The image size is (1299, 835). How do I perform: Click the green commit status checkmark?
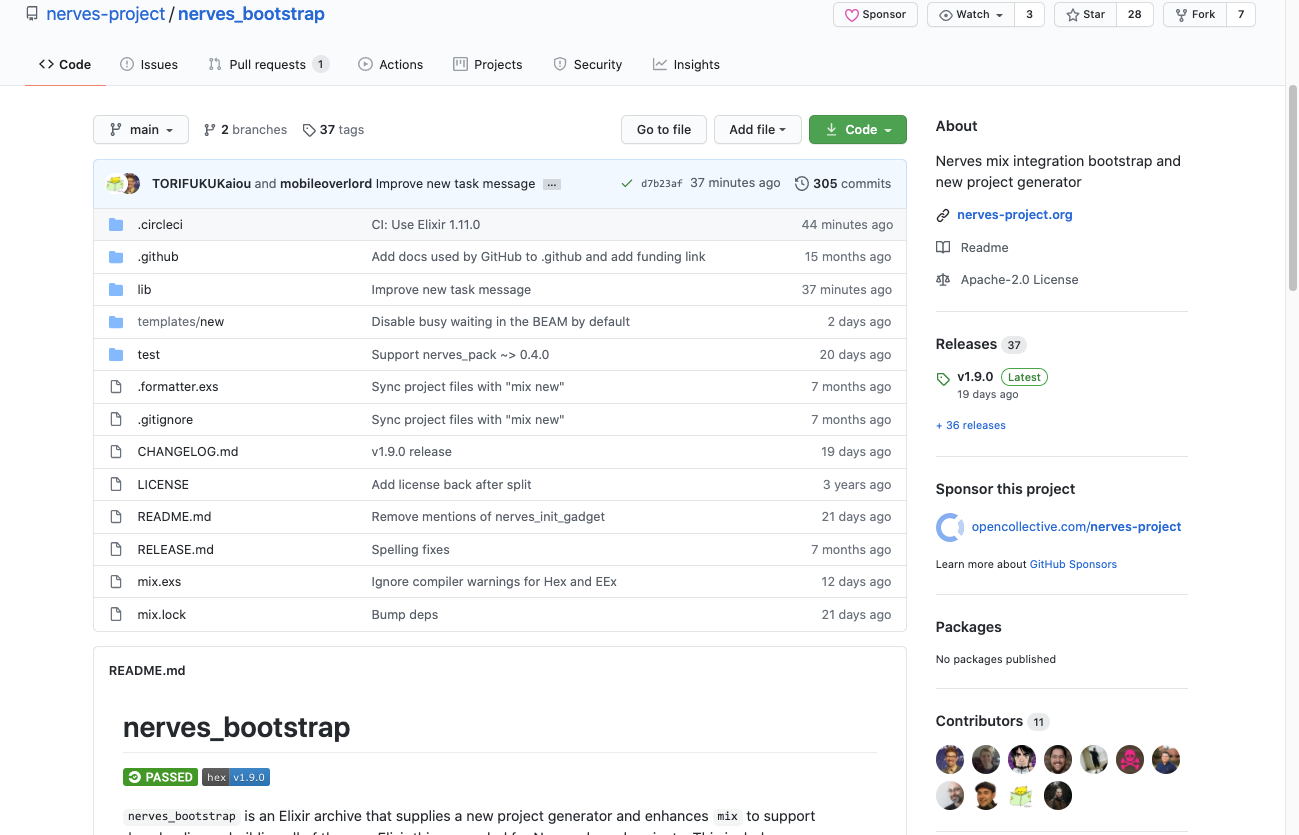coord(627,184)
